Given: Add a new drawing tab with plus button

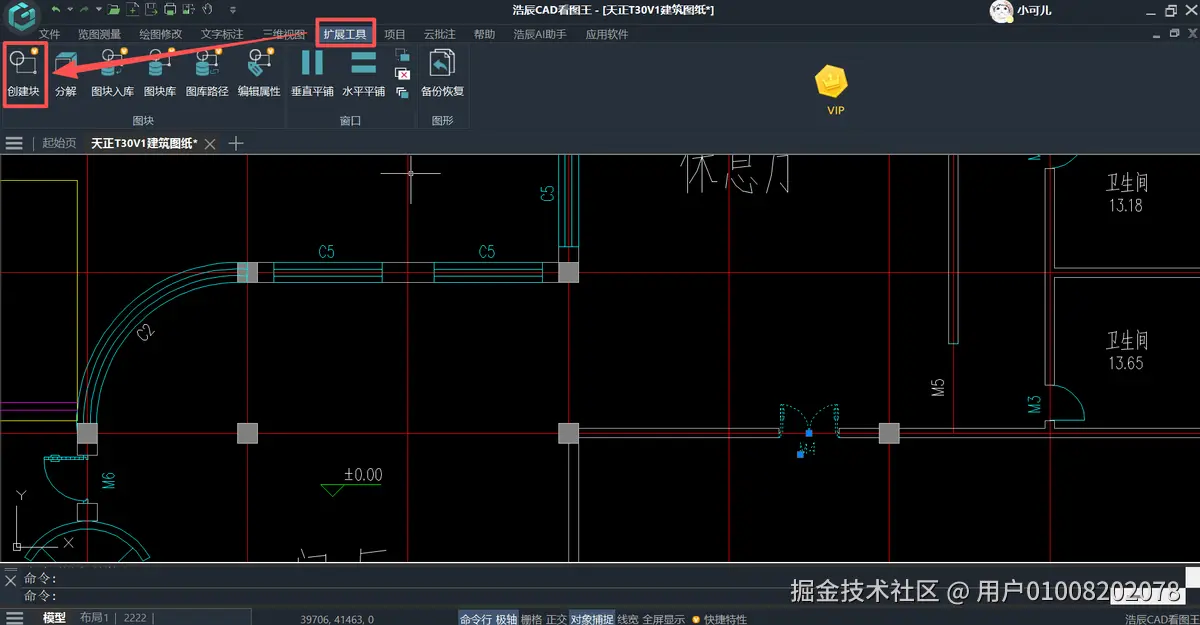Looking at the screenshot, I should (x=236, y=144).
